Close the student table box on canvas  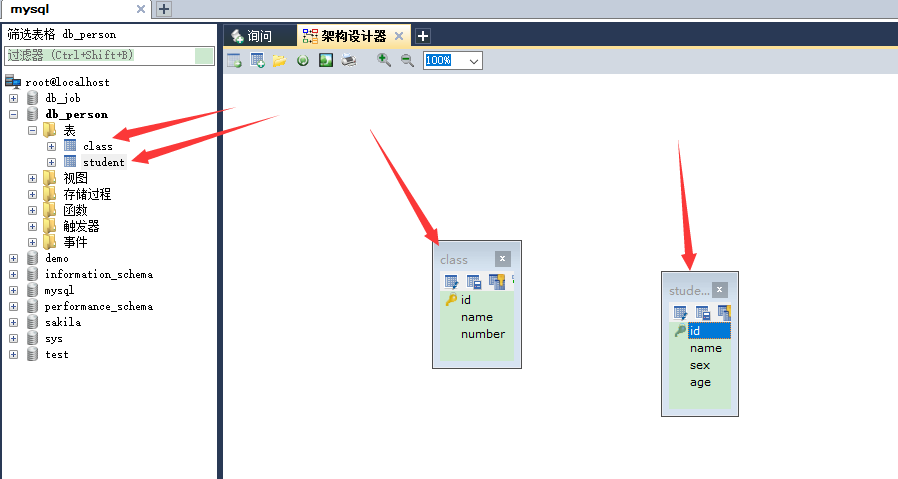coord(720,290)
